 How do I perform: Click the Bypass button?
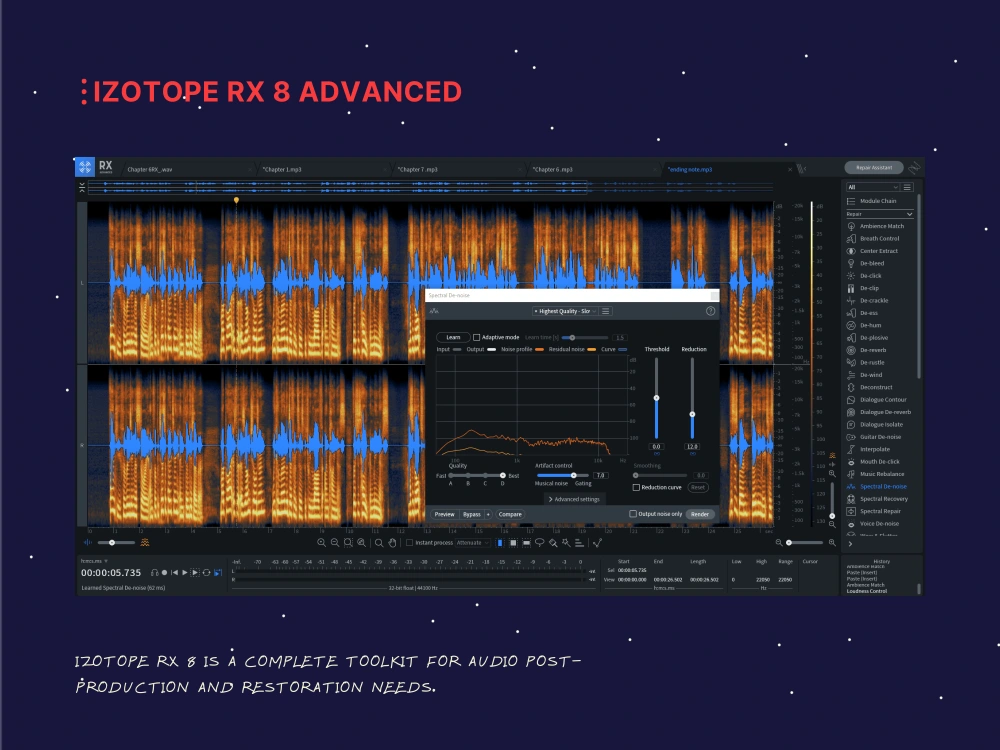click(472, 515)
